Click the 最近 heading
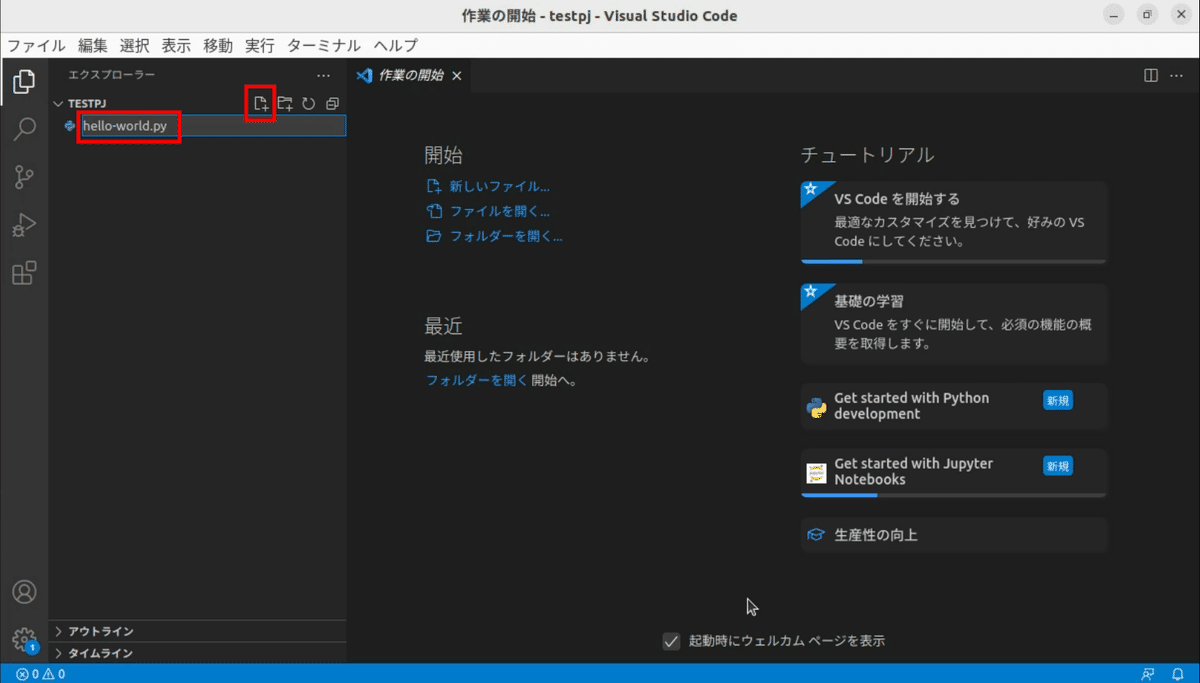Viewport: 1200px width, 683px height. coord(443,326)
